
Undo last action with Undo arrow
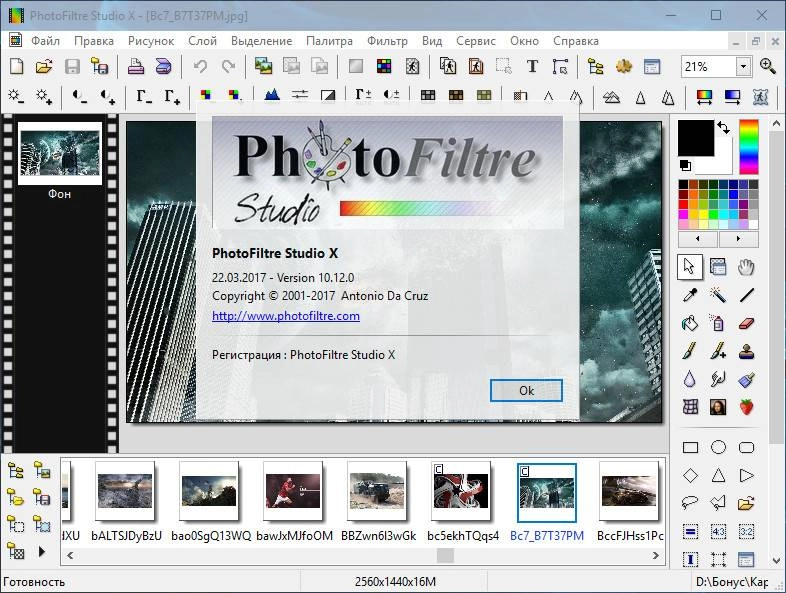[201, 67]
